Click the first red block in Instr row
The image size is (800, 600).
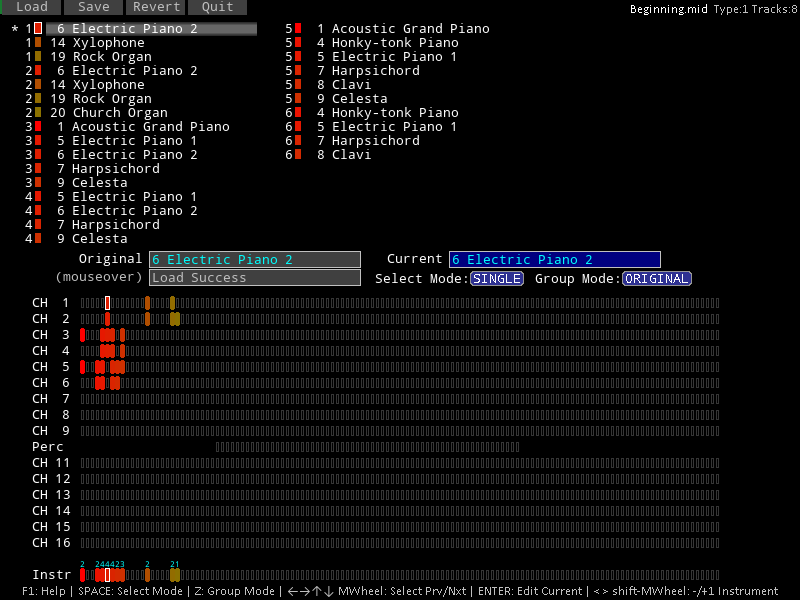(83, 575)
